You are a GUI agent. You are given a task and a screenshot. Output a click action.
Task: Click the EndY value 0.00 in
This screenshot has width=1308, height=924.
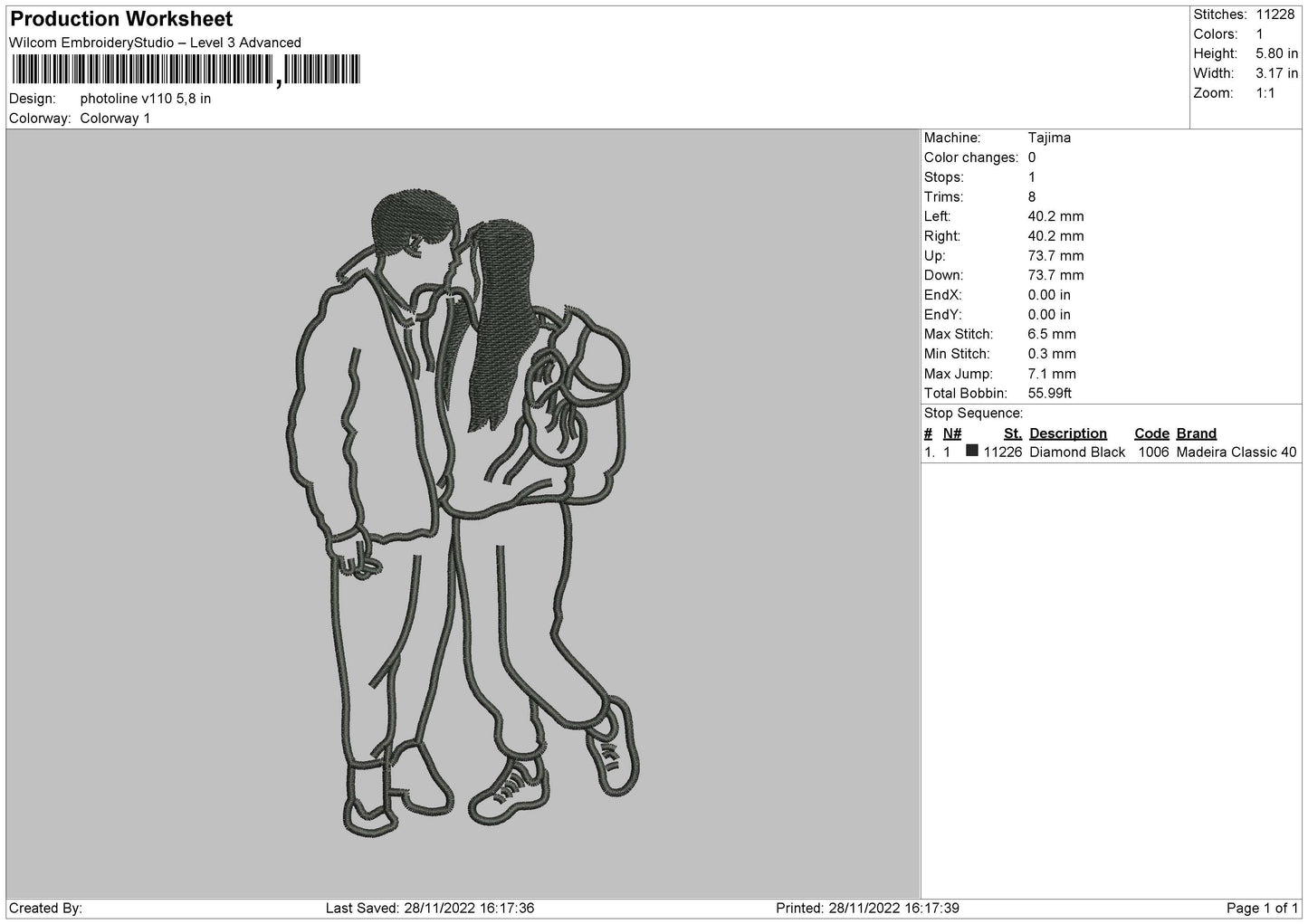1049,315
